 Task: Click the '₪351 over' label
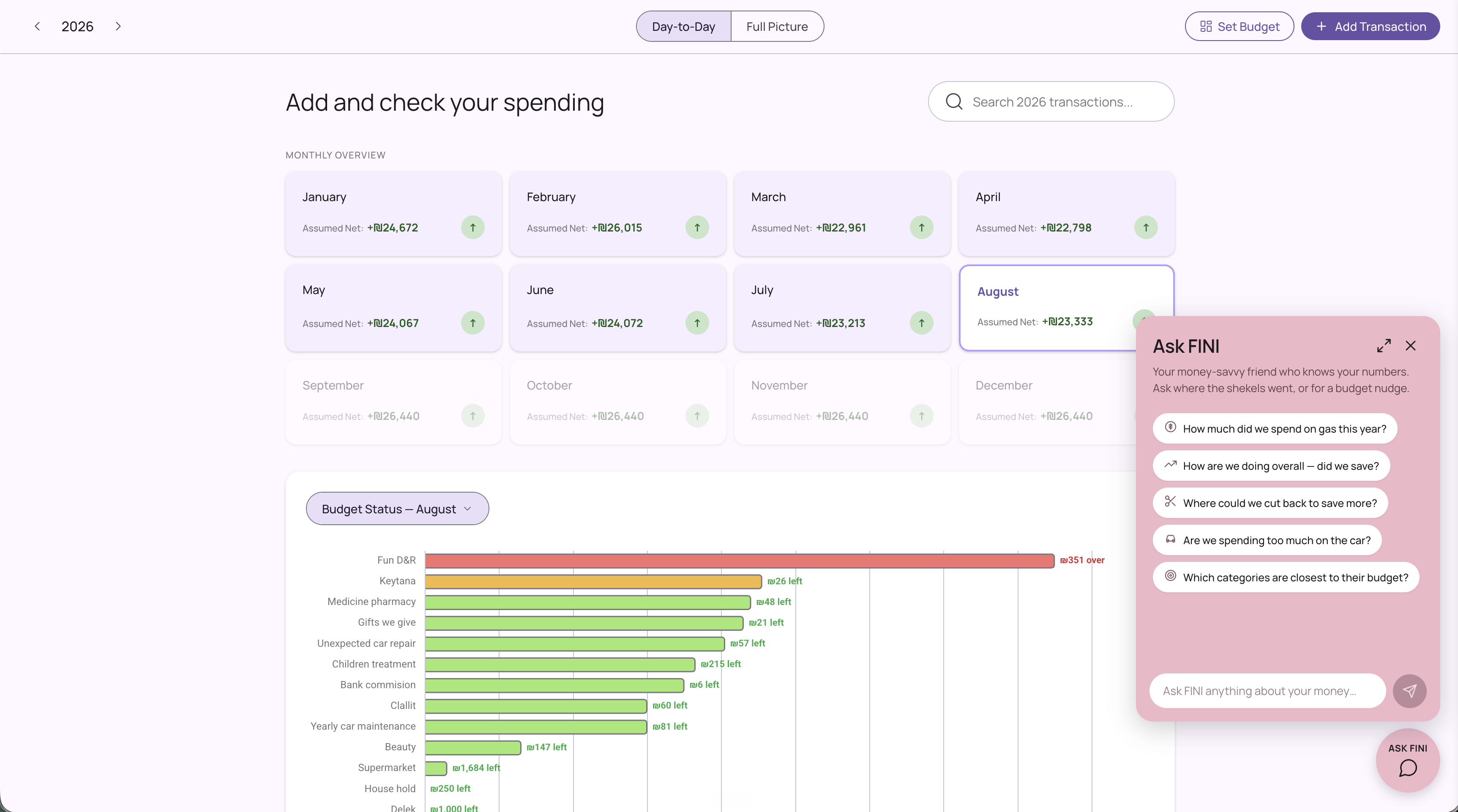[x=1081, y=560]
